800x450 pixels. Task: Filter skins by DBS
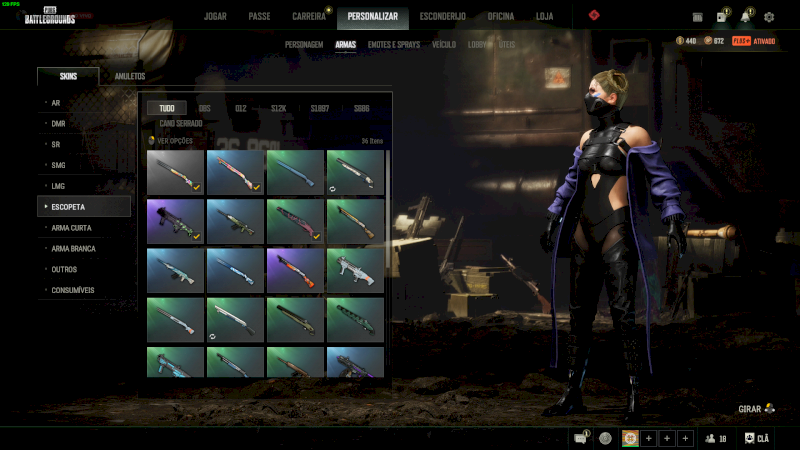coord(205,108)
